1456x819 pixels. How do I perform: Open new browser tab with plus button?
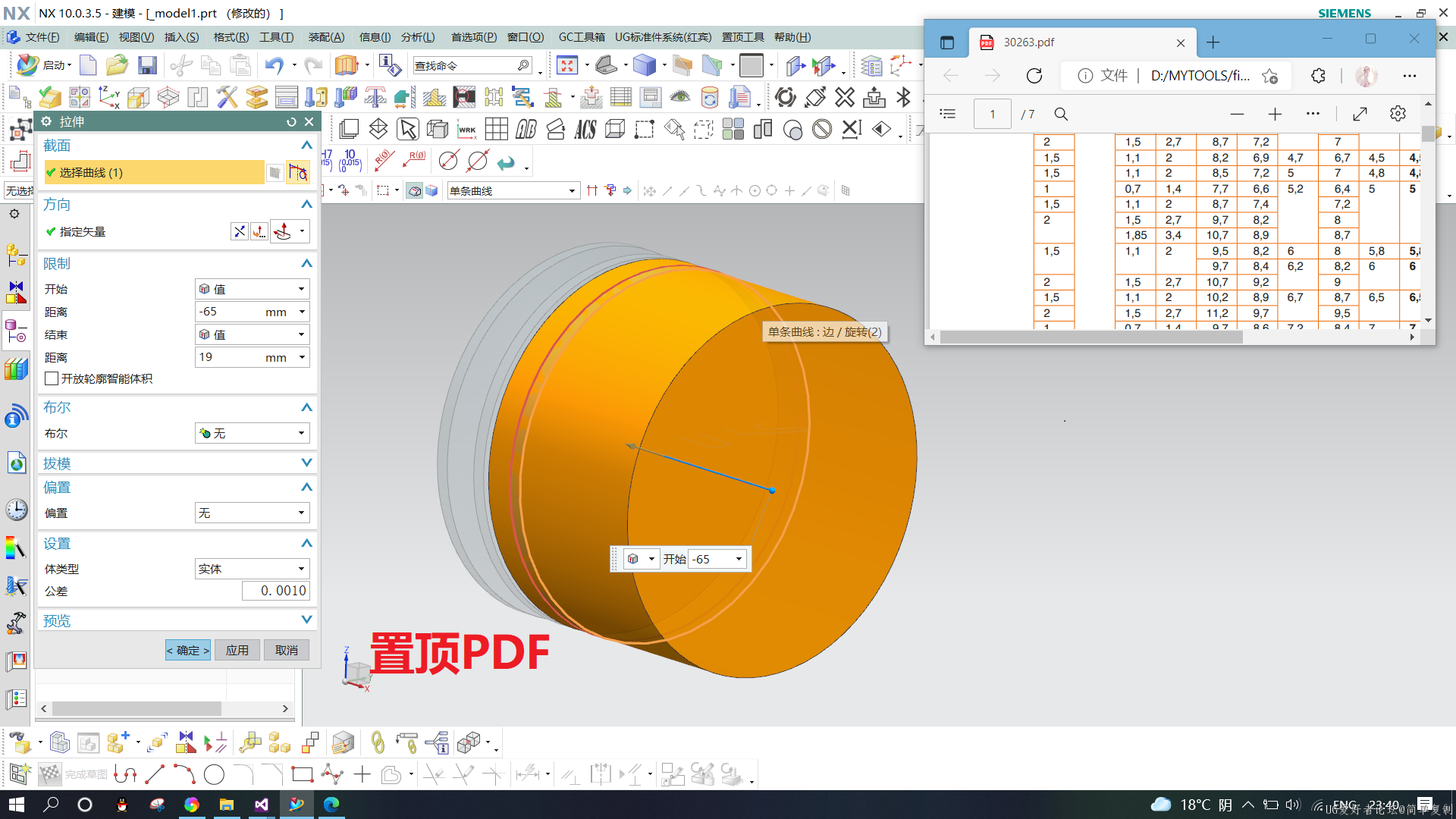pyautogui.click(x=1213, y=42)
